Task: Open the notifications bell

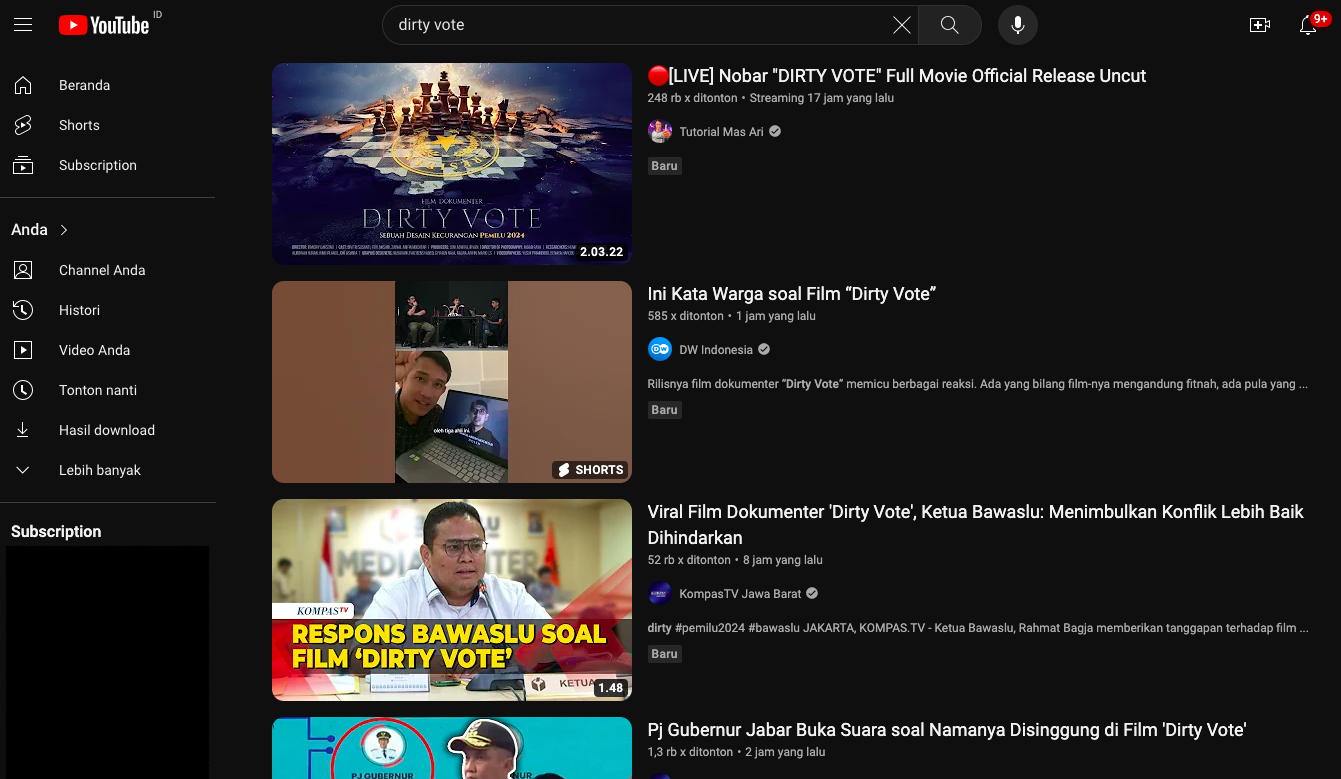Action: (x=1308, y=25)
